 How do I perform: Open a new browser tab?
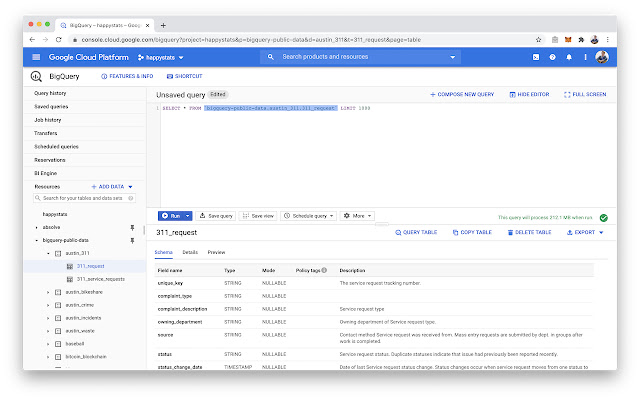163,25
